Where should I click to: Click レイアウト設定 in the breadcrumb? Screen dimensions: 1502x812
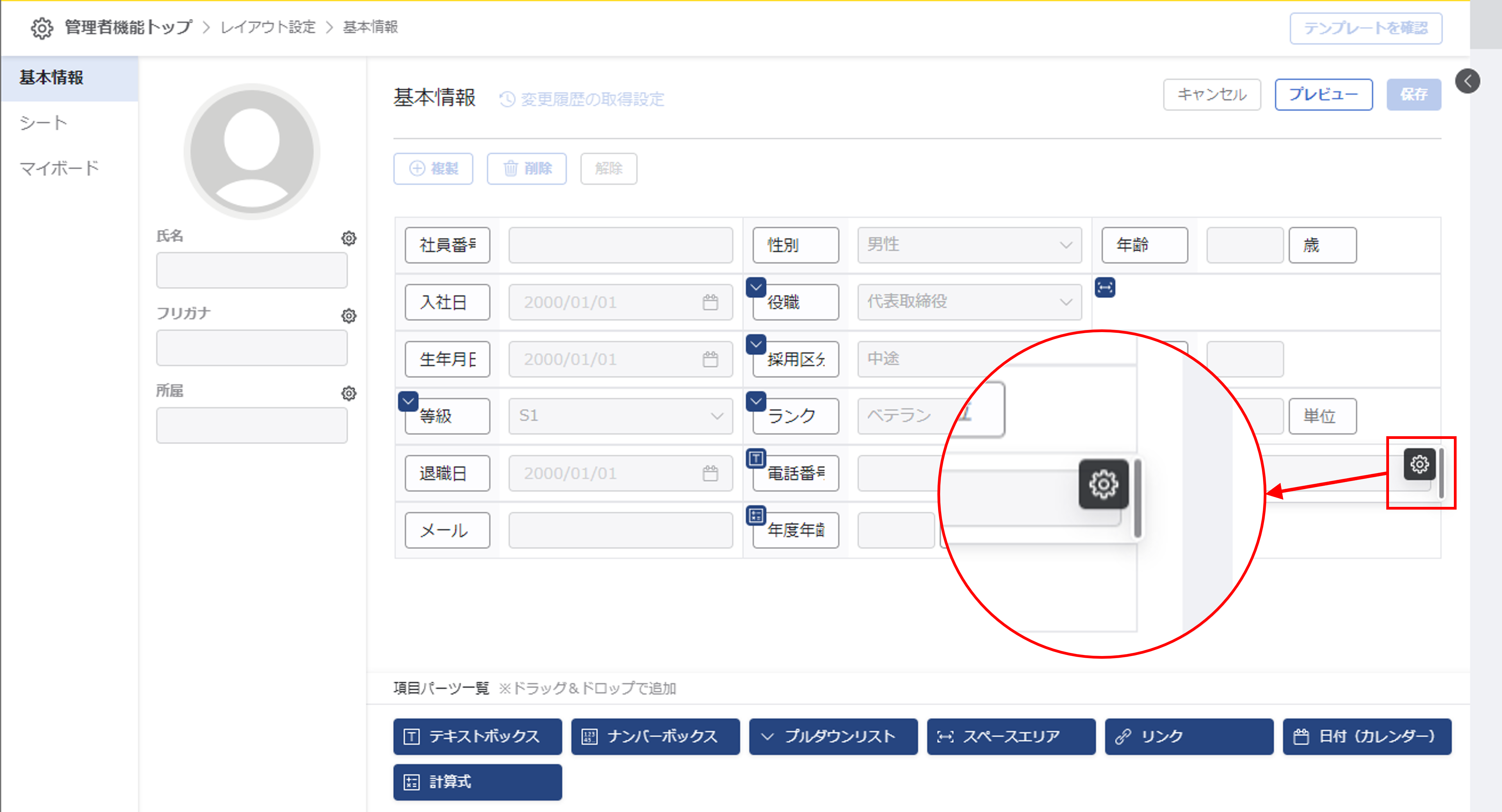268,27
